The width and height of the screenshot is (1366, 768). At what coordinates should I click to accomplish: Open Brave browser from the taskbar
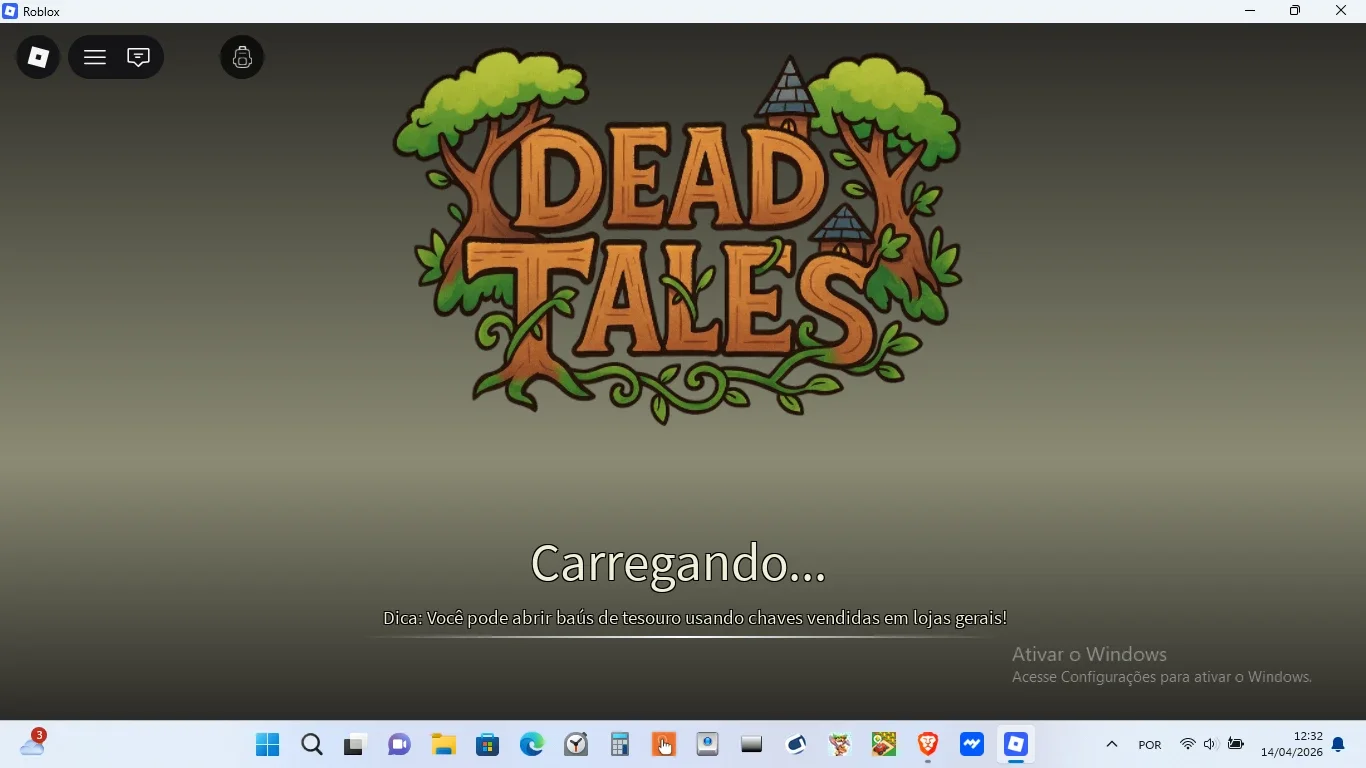click(x=928, y=745)
